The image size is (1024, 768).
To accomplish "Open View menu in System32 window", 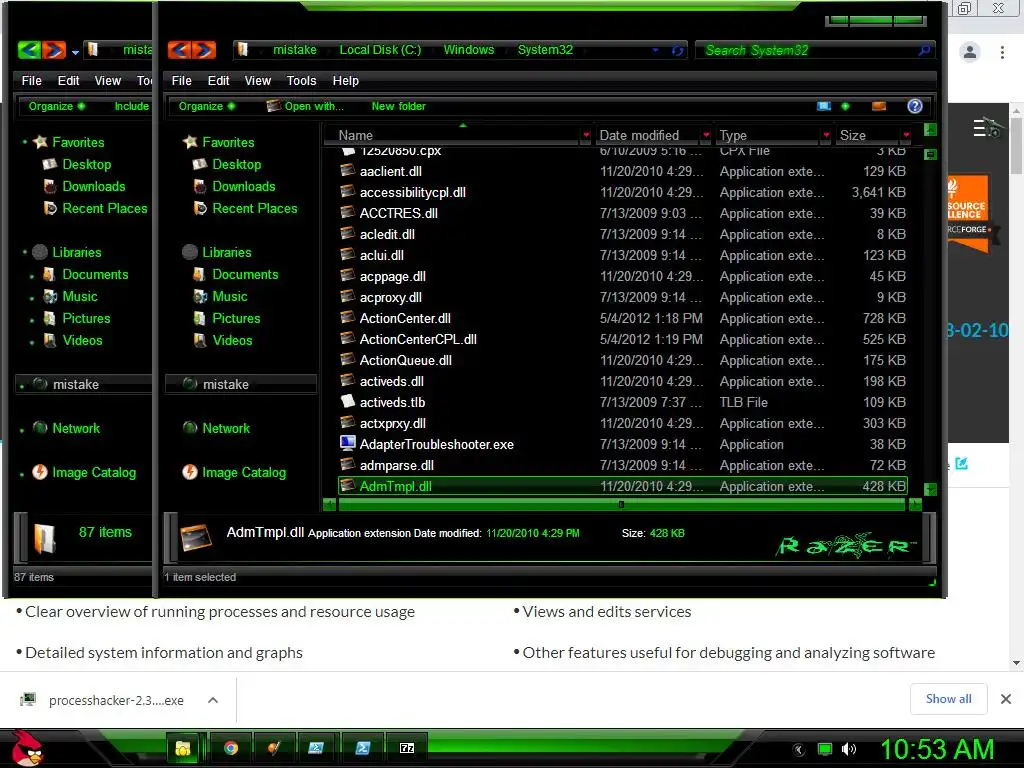I will (257, 80).
